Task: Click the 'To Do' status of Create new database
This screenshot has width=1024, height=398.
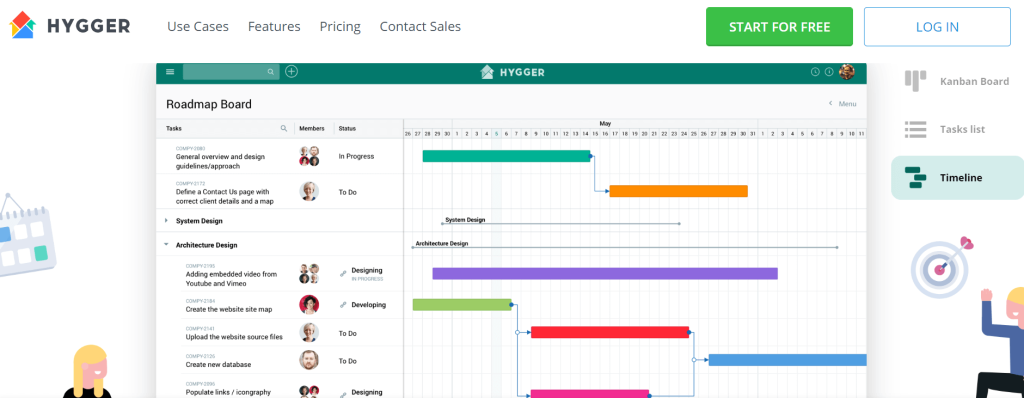Action: point(347,361)
